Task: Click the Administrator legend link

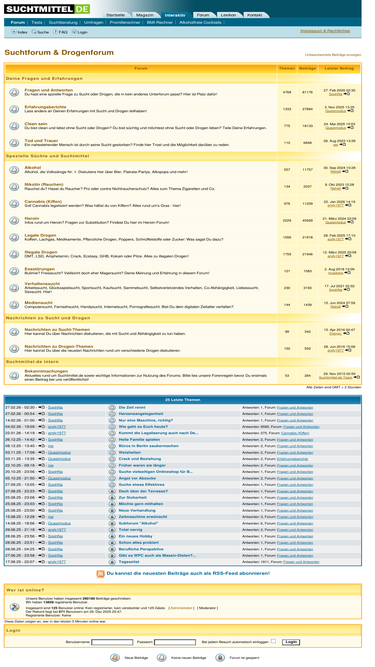Action: 182,608
